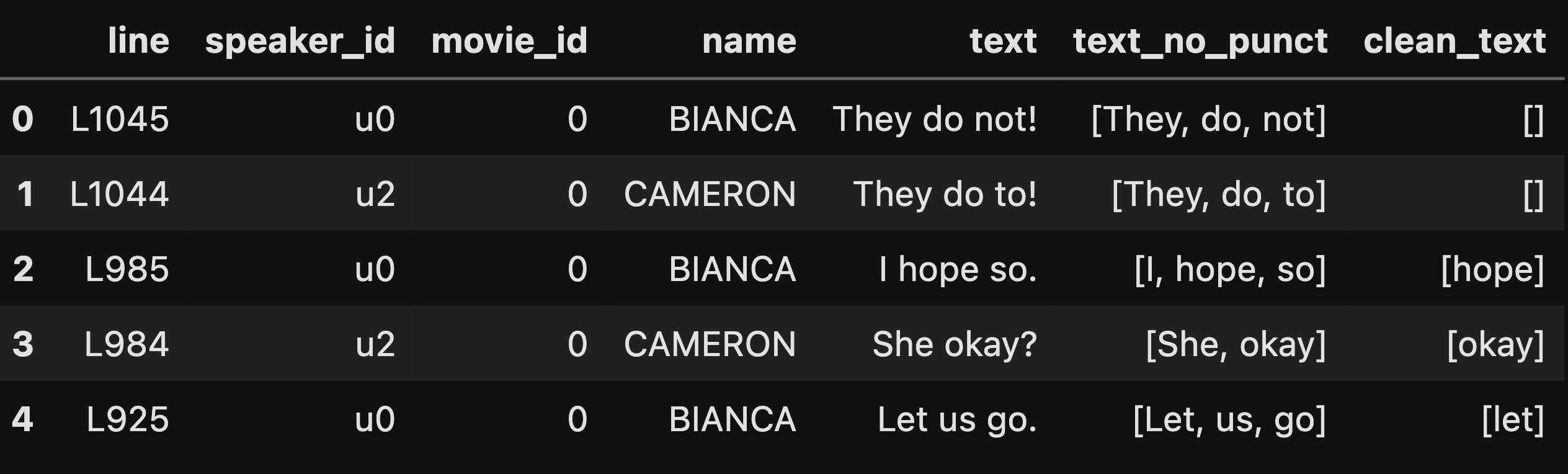Click CAMERON name in row 1
This screenshot has height=474, width=1568.
710,194
